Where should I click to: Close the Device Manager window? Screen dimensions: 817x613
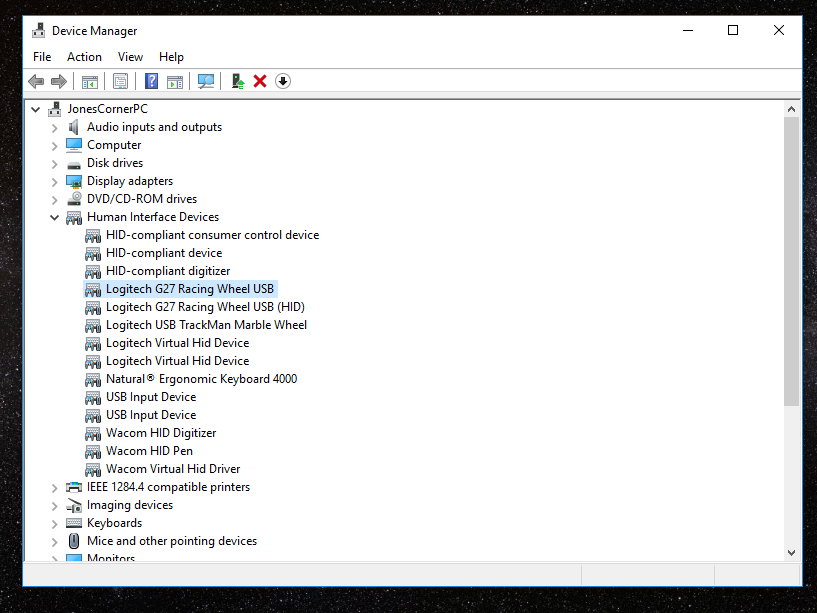pyautogui.click(x=779, y=30)
